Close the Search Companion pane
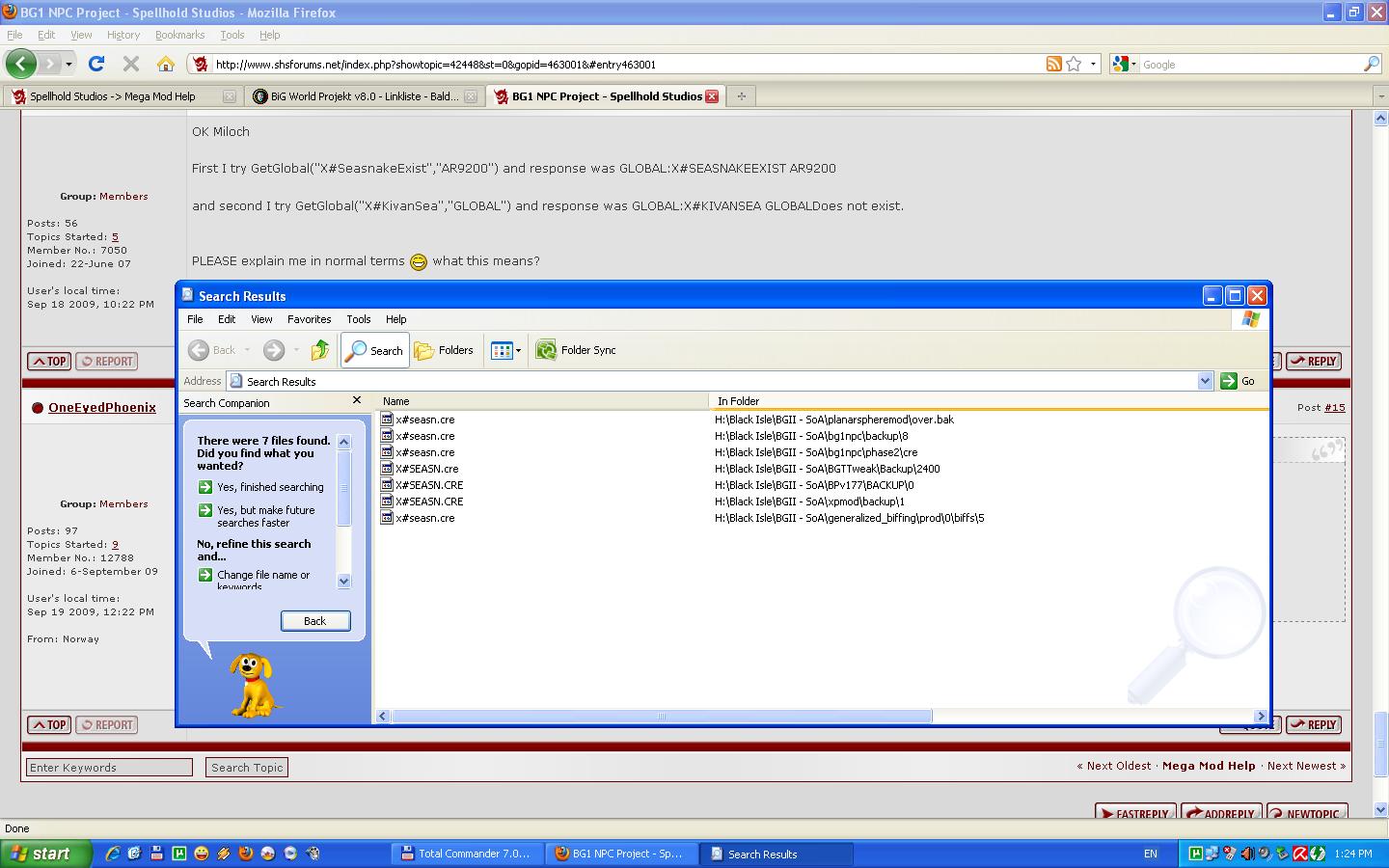The width and height of the screenshot is (1389, 868). click(x=356, y=400)
